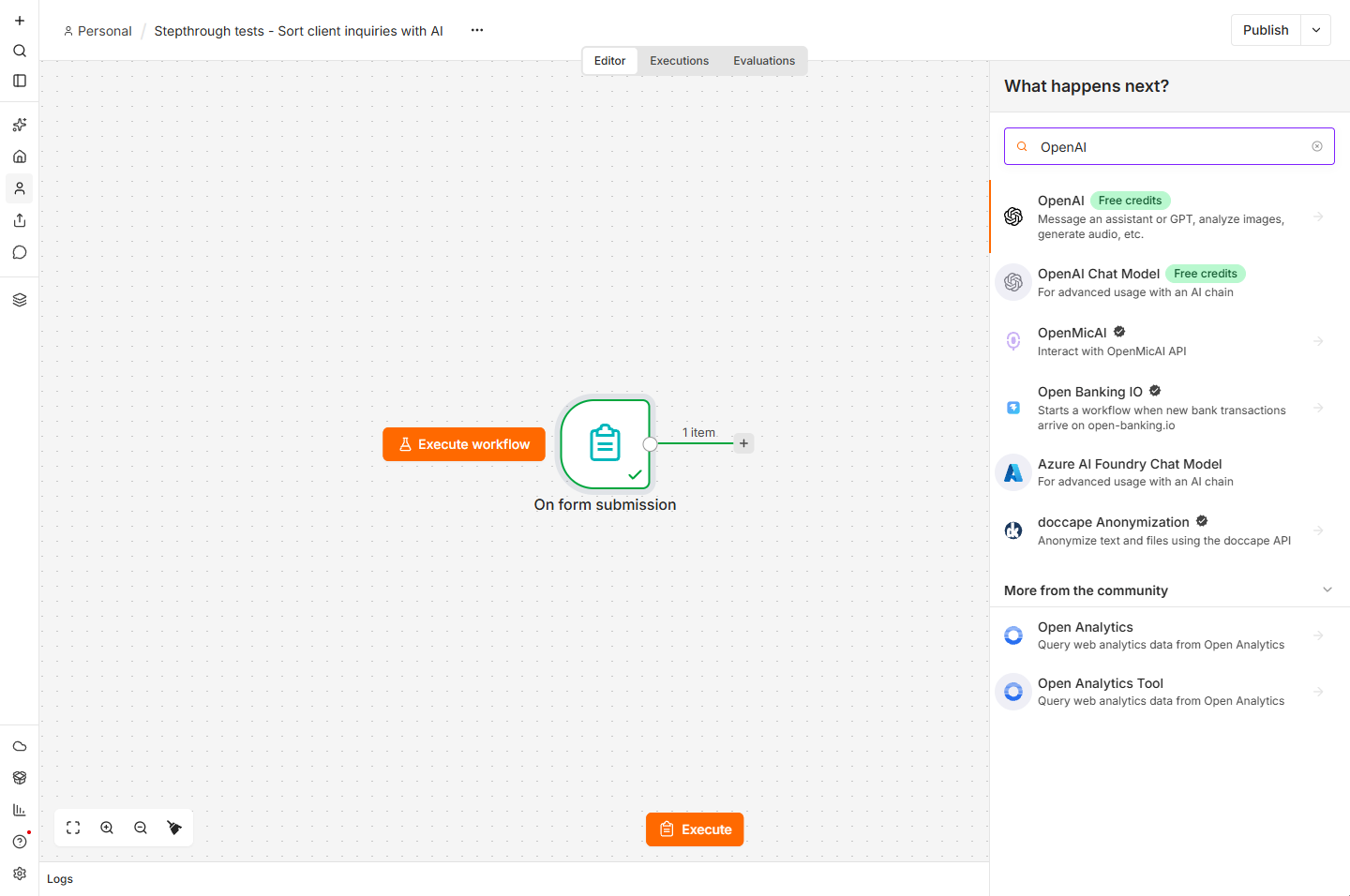The height and width of the screenshot is (896, 1350).
Task: Zoom in on the canvas
Action: click(107, 828)
